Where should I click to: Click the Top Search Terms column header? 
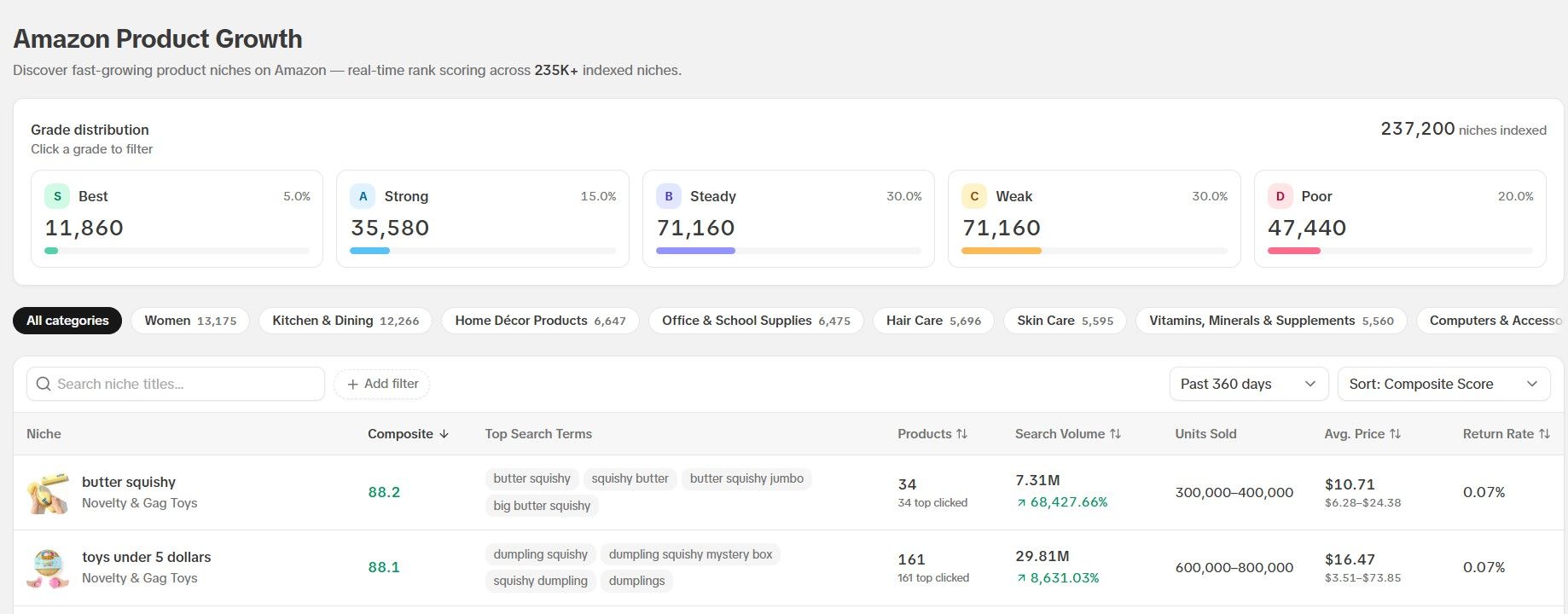(x=538, y=434)
